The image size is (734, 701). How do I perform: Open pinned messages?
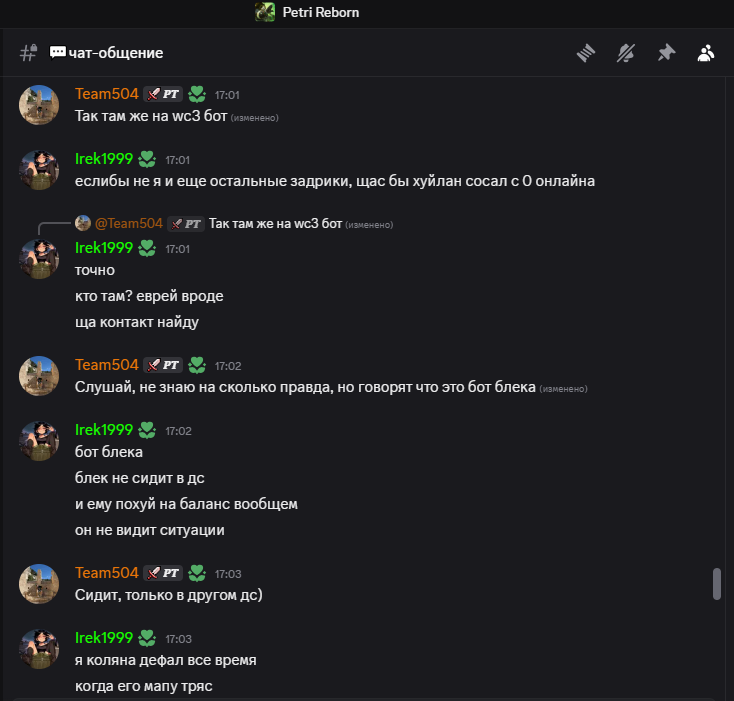tap(666, 53)
